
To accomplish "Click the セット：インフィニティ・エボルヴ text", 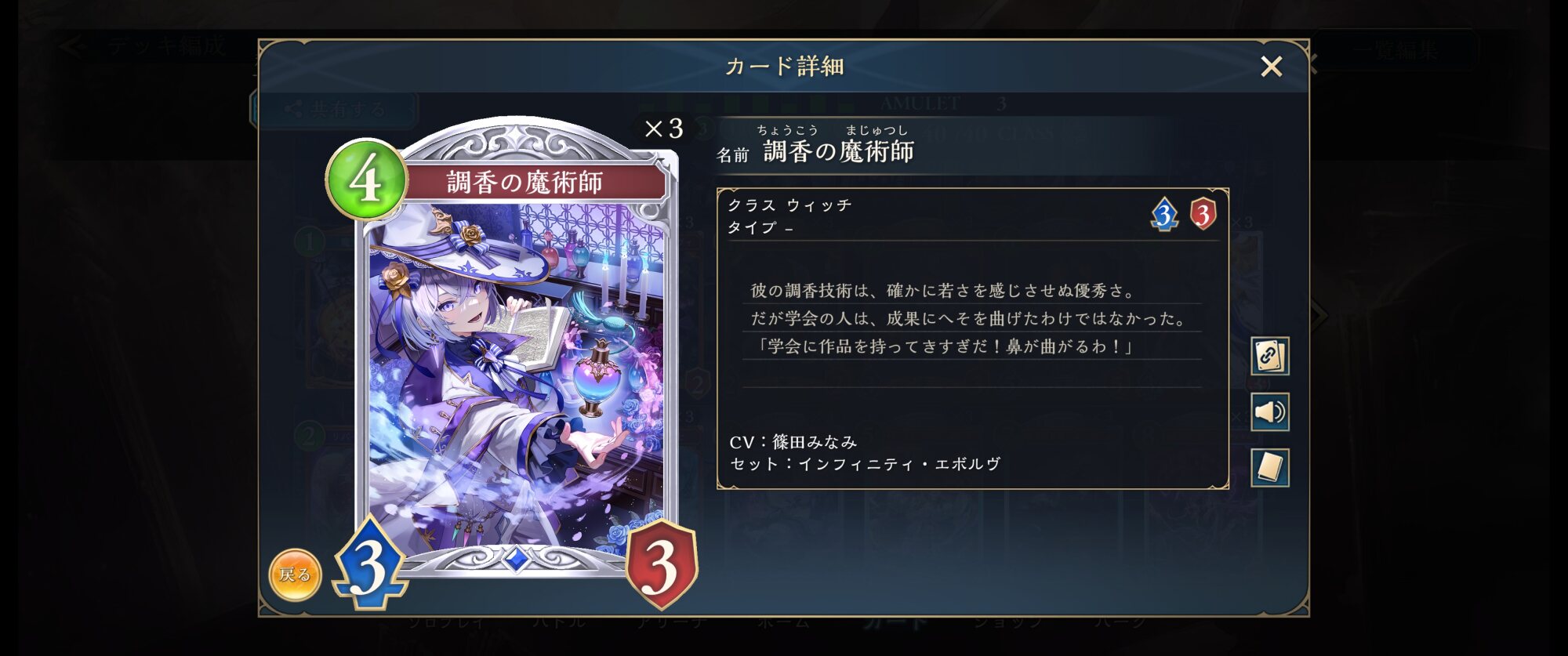I will click(x=866, y=464).
